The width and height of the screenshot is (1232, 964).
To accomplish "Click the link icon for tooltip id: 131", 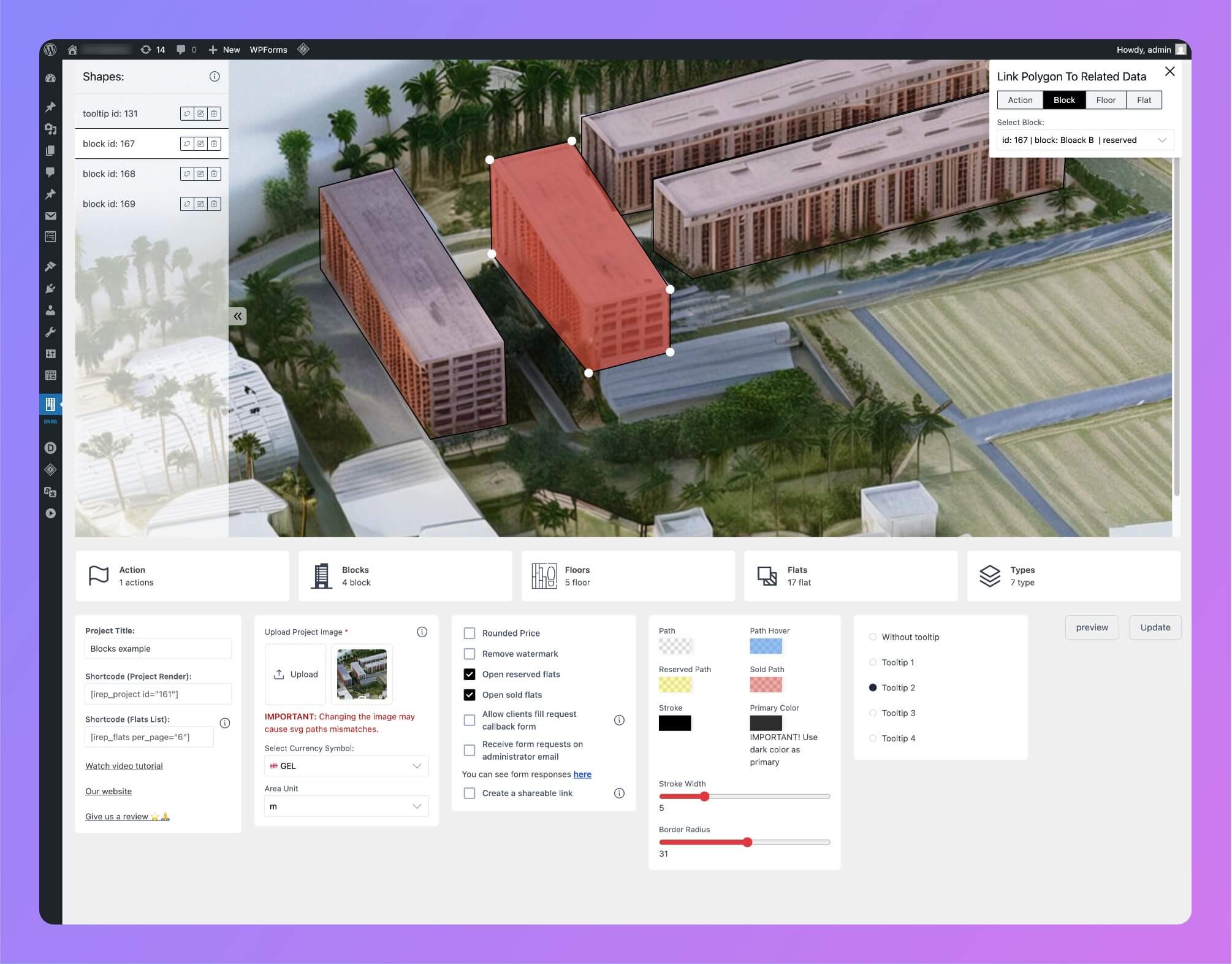I will click(187, 114).
